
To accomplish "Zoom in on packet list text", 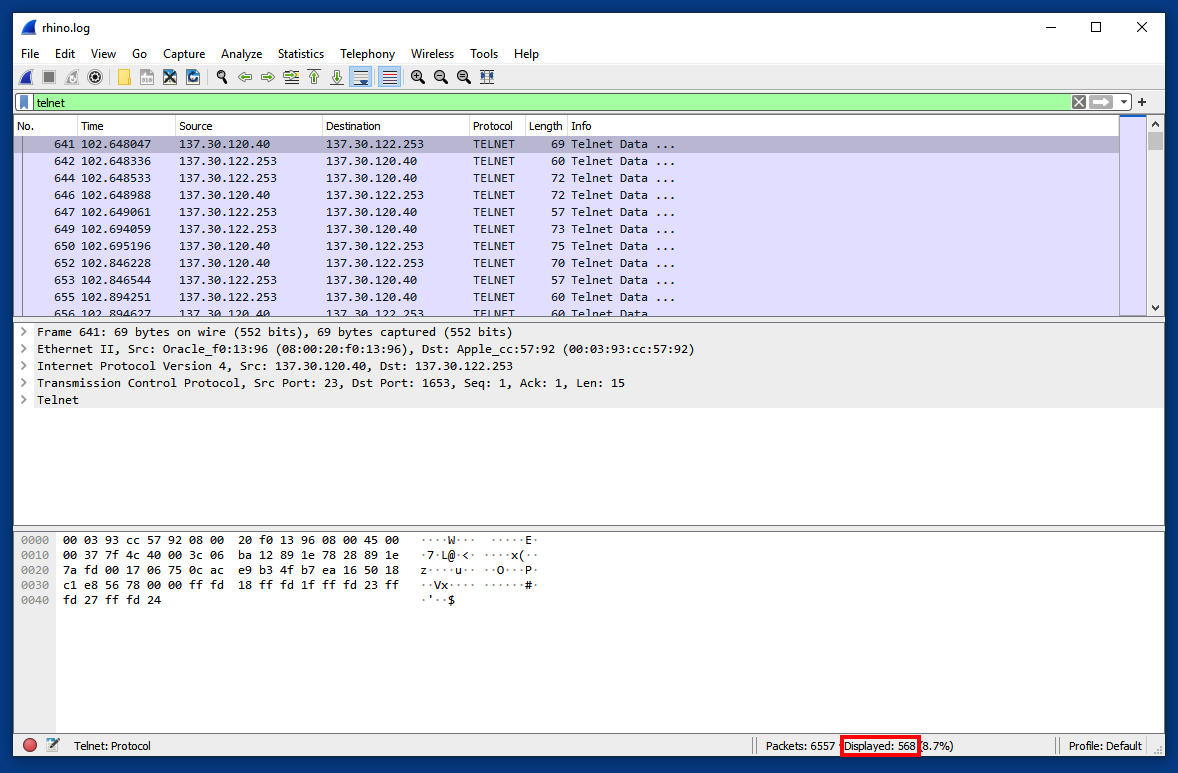I will pos(418,77).
